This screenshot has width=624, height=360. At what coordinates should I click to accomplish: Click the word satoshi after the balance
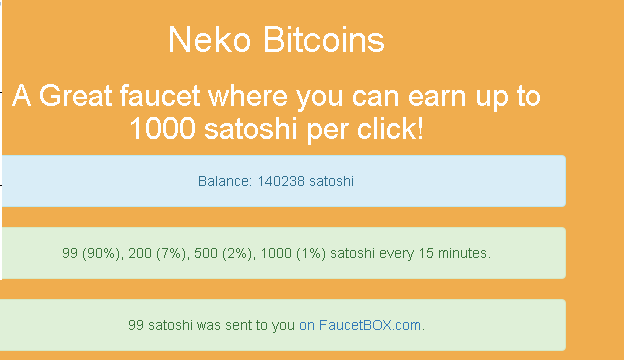pyautogui.click(x=332, y=181)
